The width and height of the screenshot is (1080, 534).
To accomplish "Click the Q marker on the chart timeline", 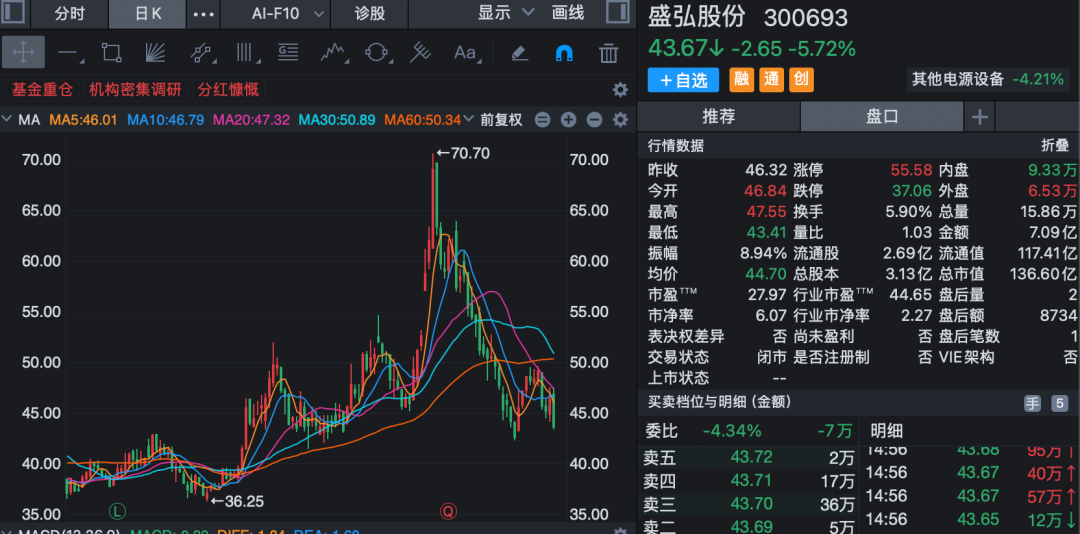I will [x=448, y=511].
